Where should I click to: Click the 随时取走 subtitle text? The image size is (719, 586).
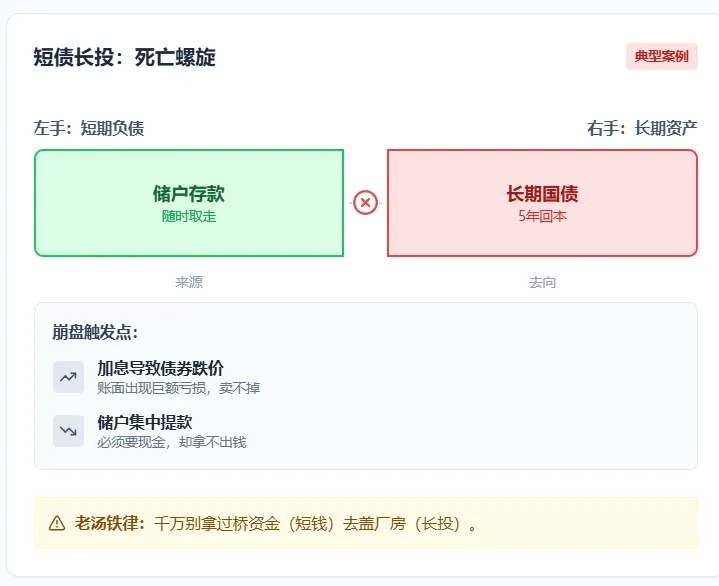[x=189, y=216]
